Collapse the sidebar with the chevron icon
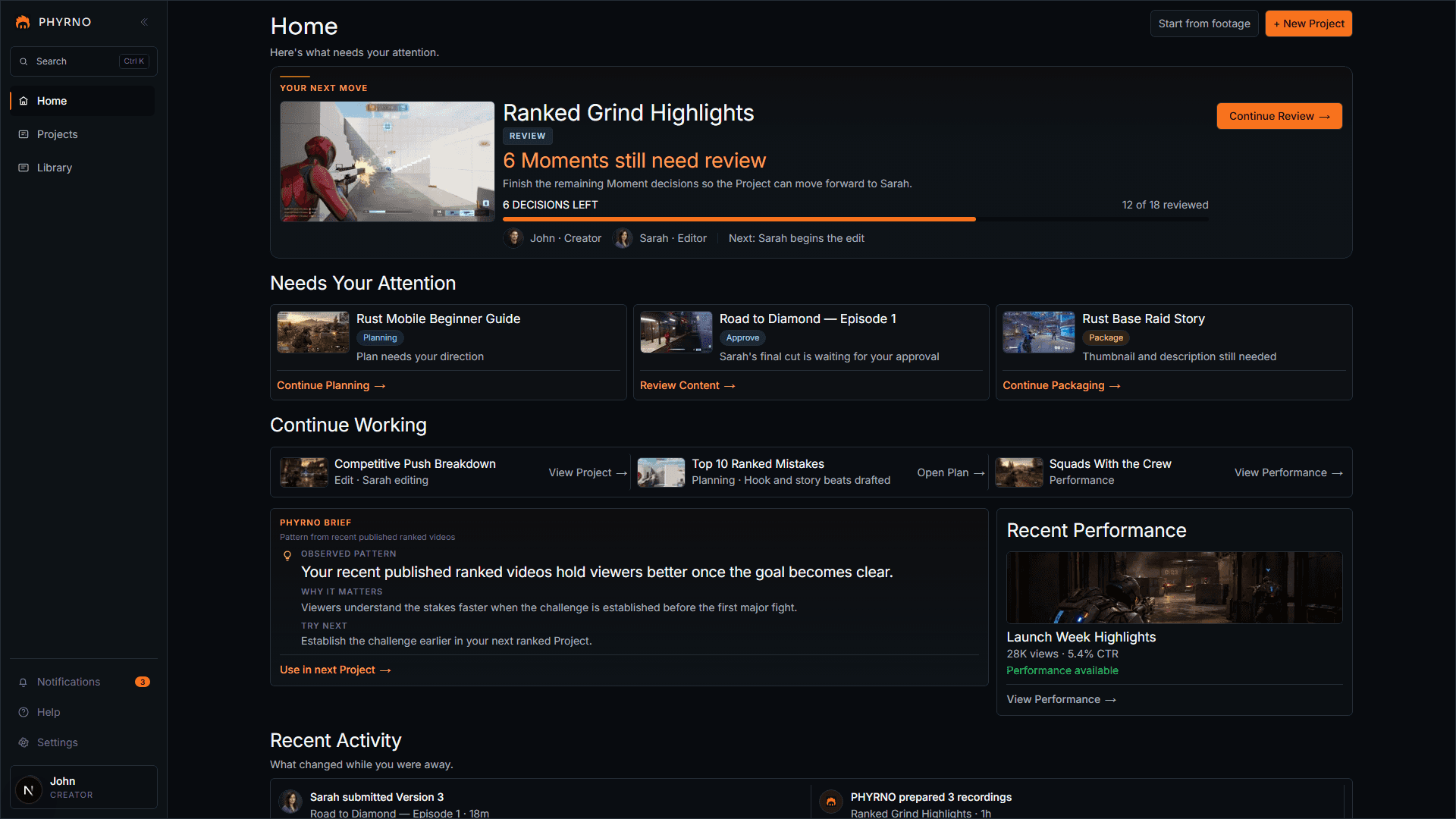Image resolution: width=1456 pixels, height=819 pixels. (x=144, y=22)
